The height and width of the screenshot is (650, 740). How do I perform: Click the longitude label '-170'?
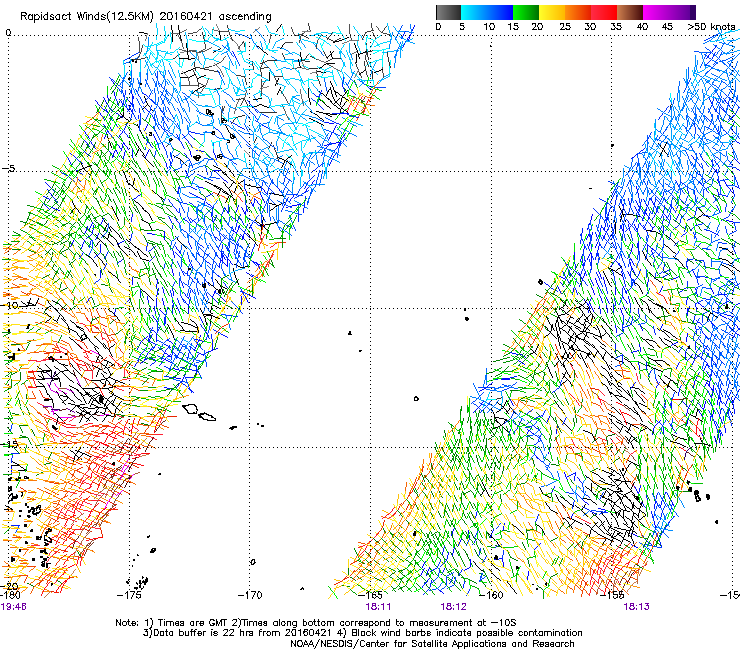250,595
